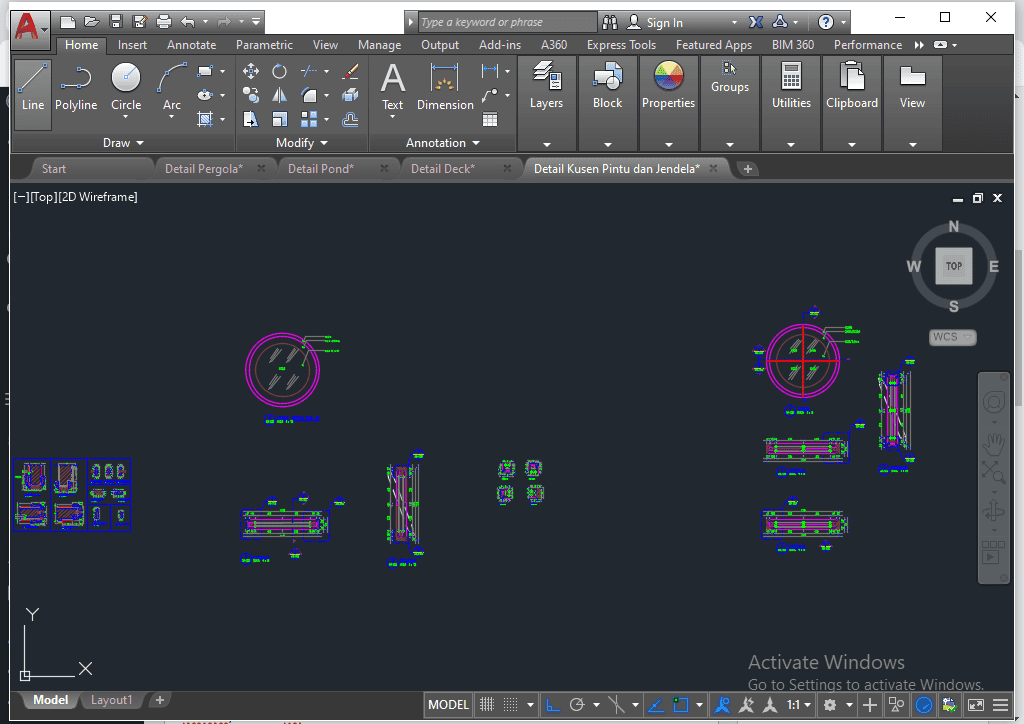Viewport: 1024px width, 724px height.
Task: Insert a table from Annotation panel
Action: pos(490,119)
